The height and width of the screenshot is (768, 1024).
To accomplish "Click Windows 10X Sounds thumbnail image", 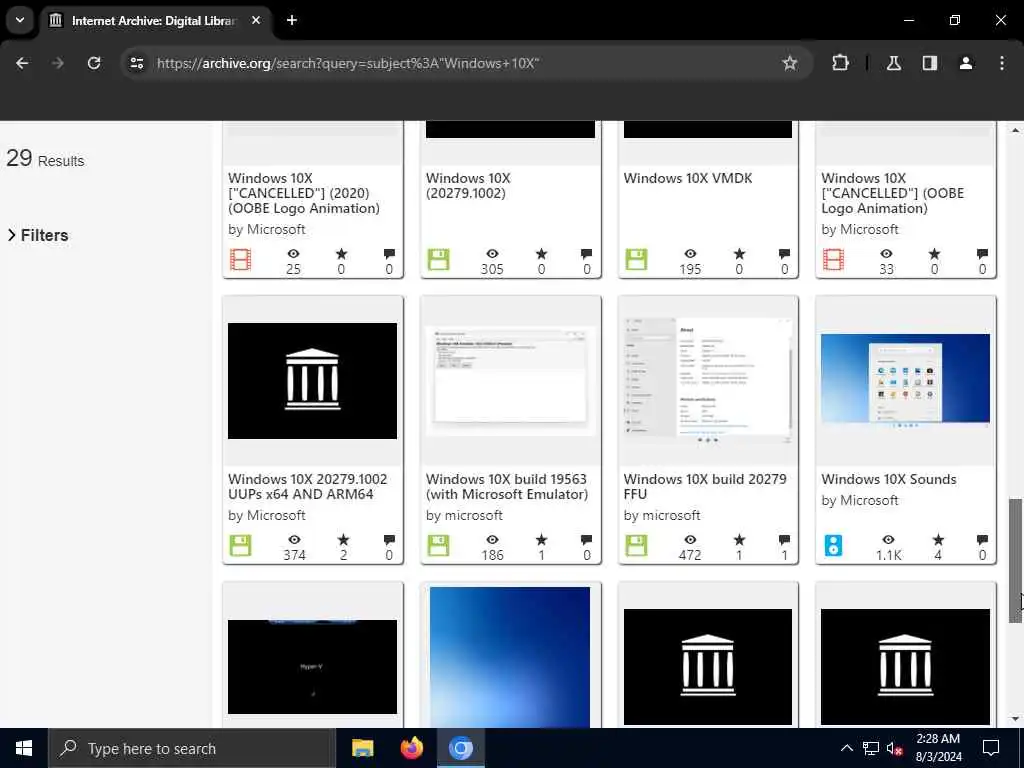I will (905, 381).
